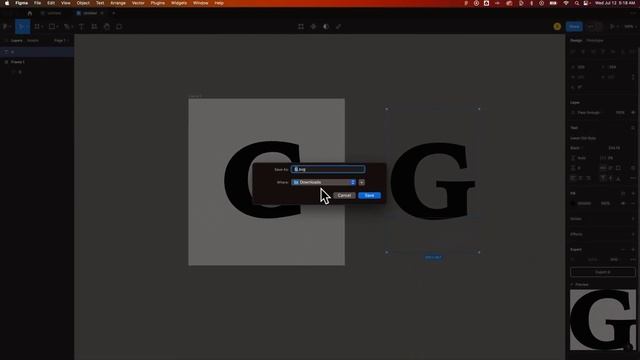Select the Pen tool
The width and height of the screenshot is (640, 360).
[67, 27]
